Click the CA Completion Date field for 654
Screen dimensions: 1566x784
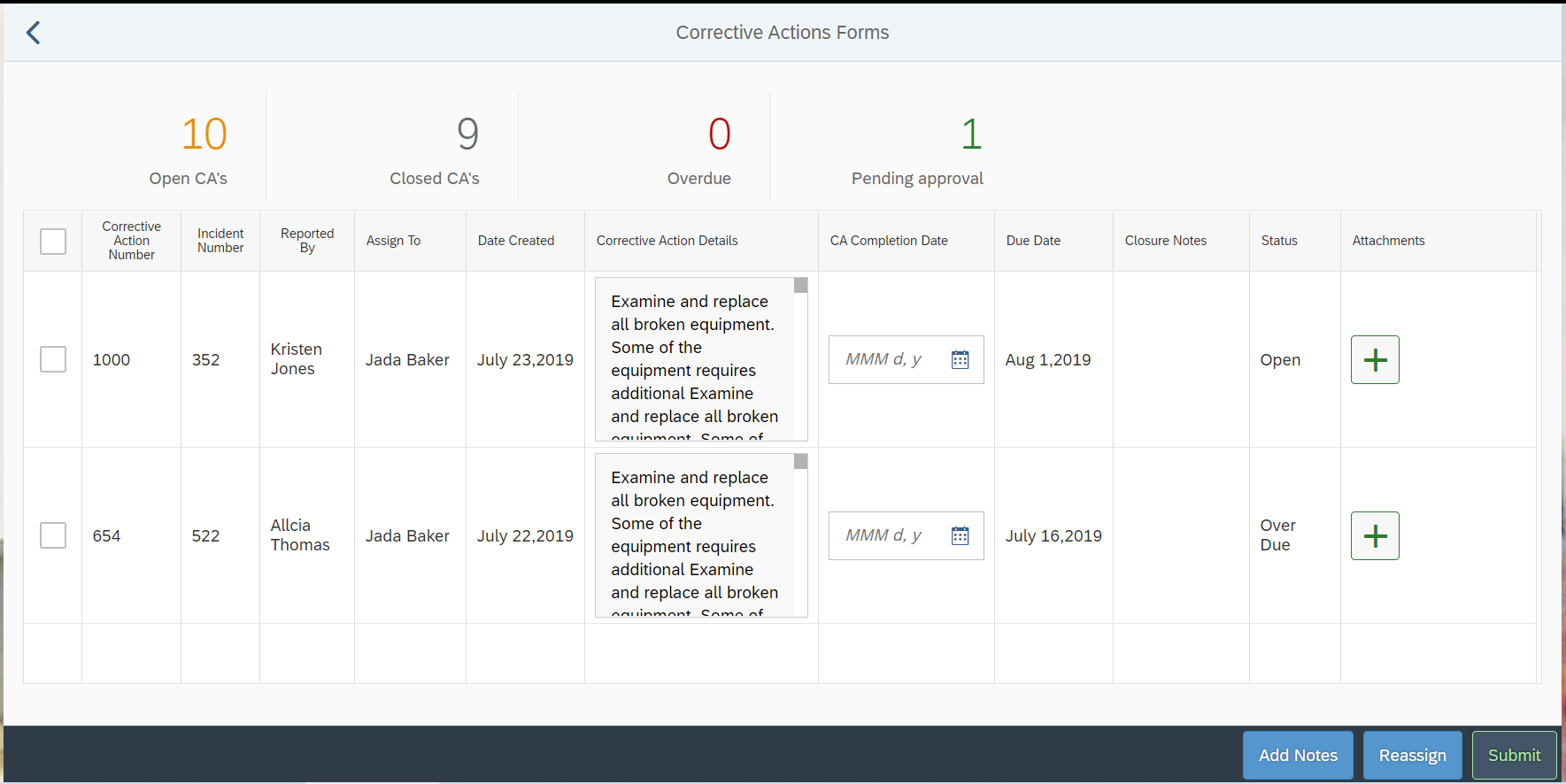885,535
